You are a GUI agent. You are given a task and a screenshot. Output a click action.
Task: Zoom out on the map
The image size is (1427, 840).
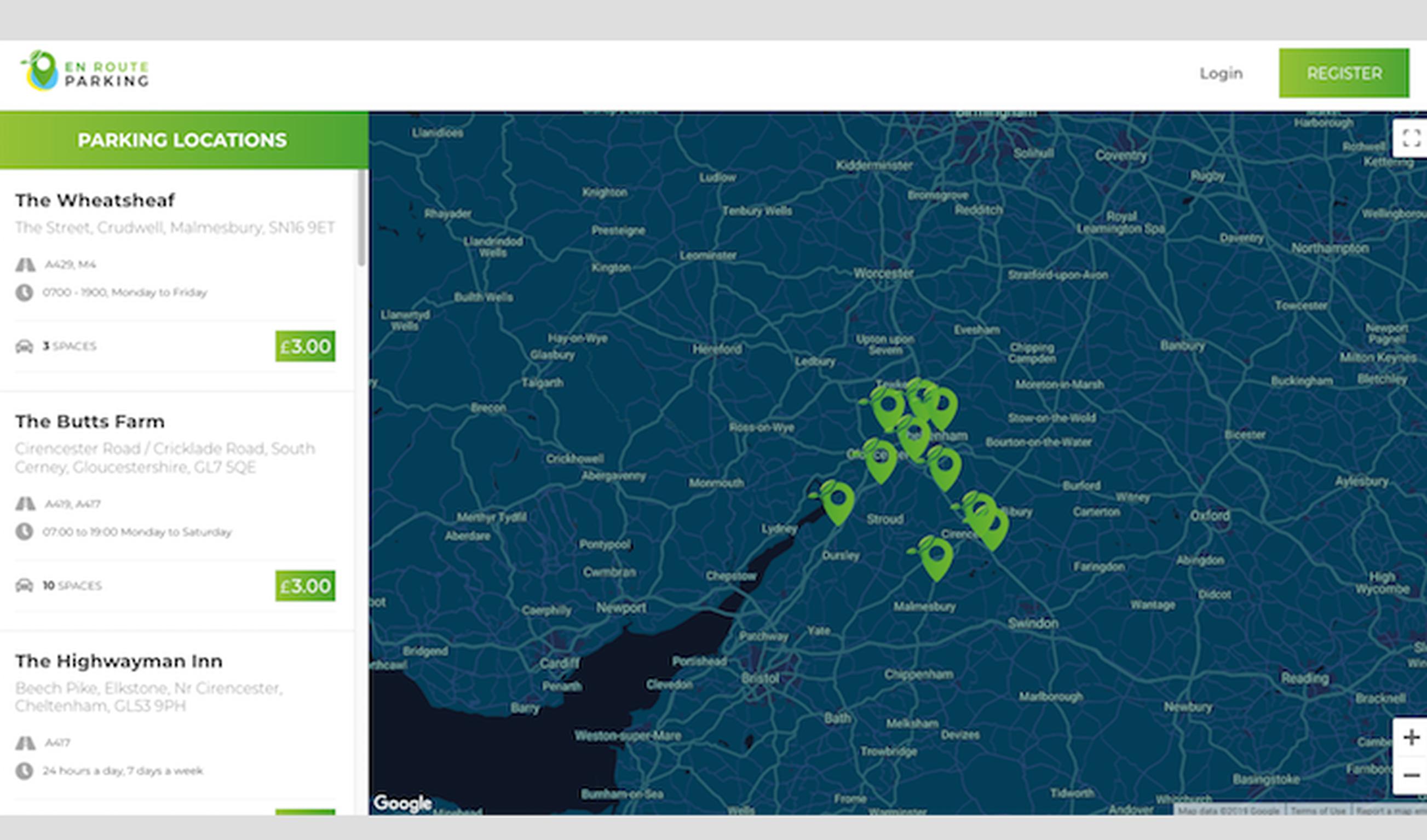coord(1411,775)
